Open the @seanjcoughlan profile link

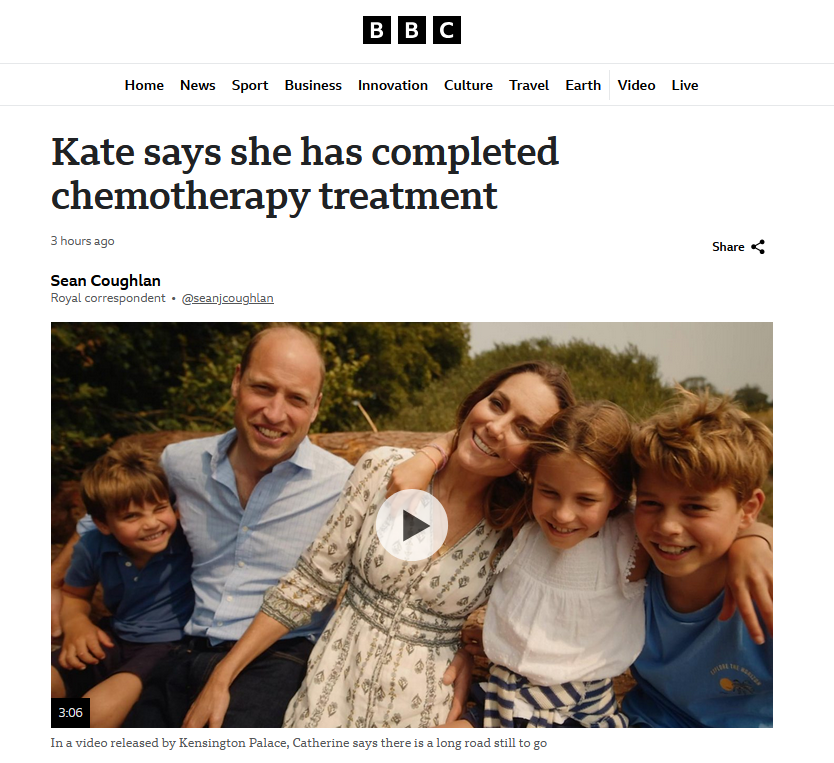pyautogui.click(x=228, y=298)
